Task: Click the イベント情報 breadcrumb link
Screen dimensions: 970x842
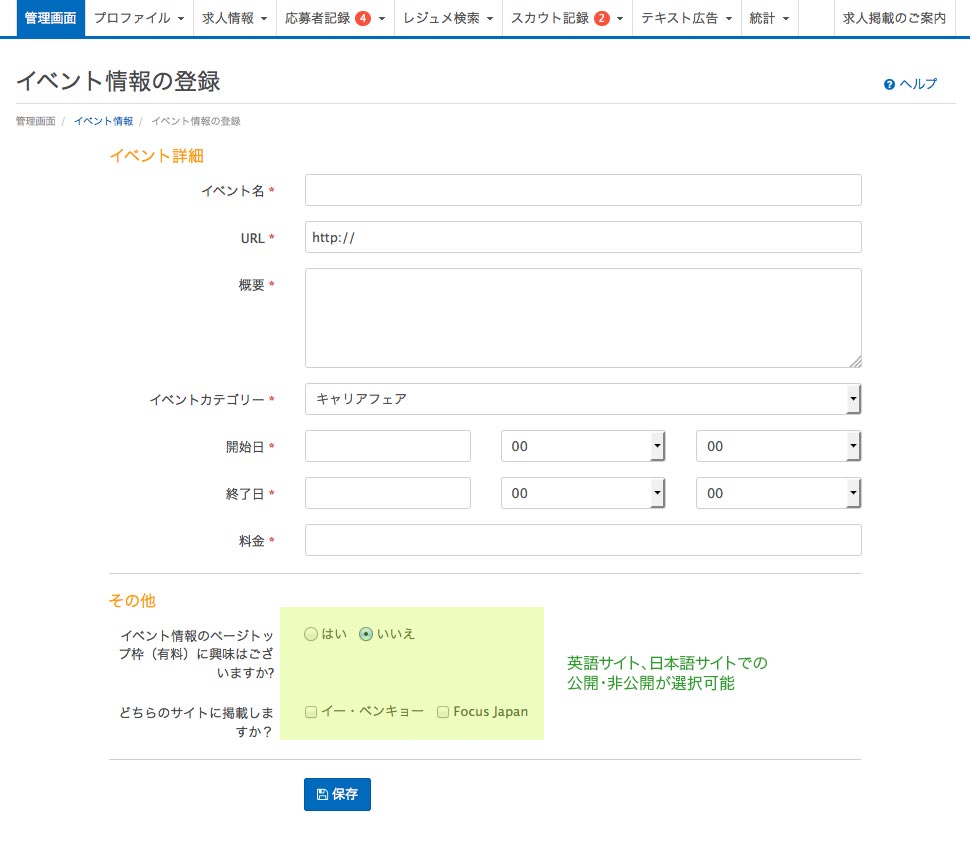Action: 103,121
